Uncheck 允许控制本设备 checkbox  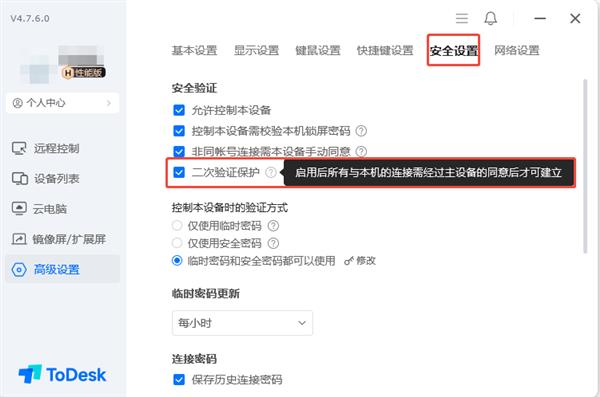(x=179, y=110)
